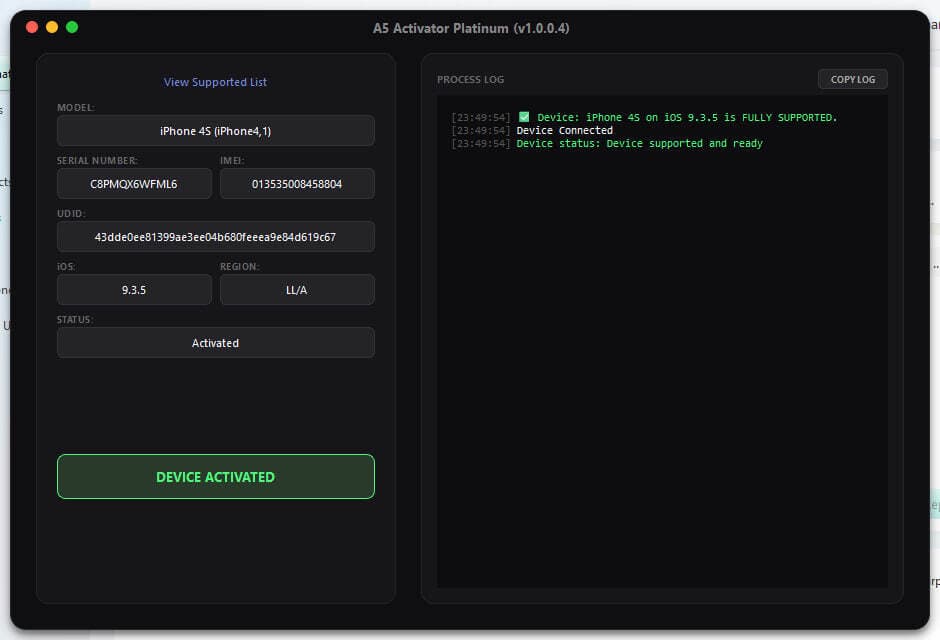
Task: Open the View Supported List link
Action: pyautogui.click(x=215, y=82)
